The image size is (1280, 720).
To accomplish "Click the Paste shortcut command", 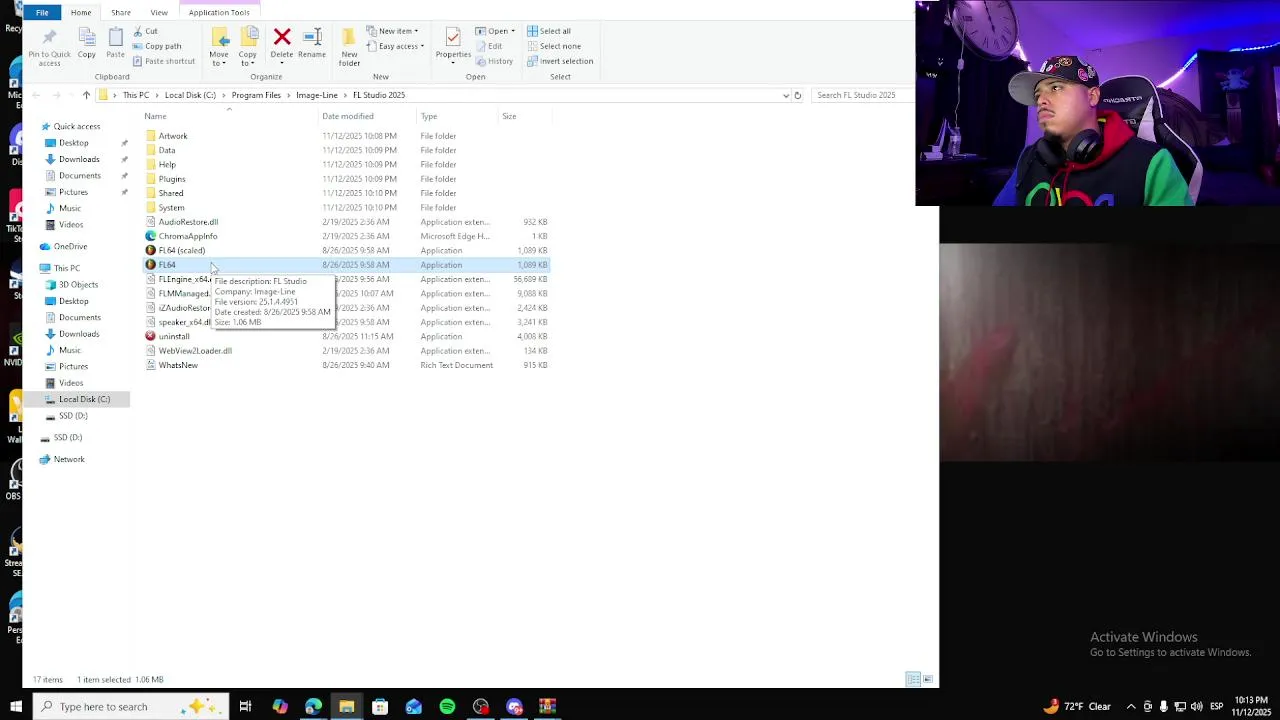I will (164, 61).
